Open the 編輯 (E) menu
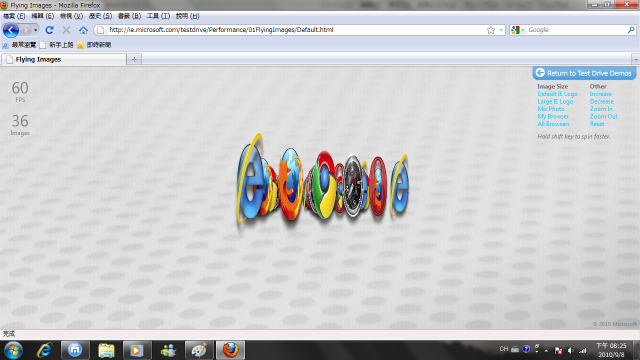640x360 pixels. coord(43,16)
